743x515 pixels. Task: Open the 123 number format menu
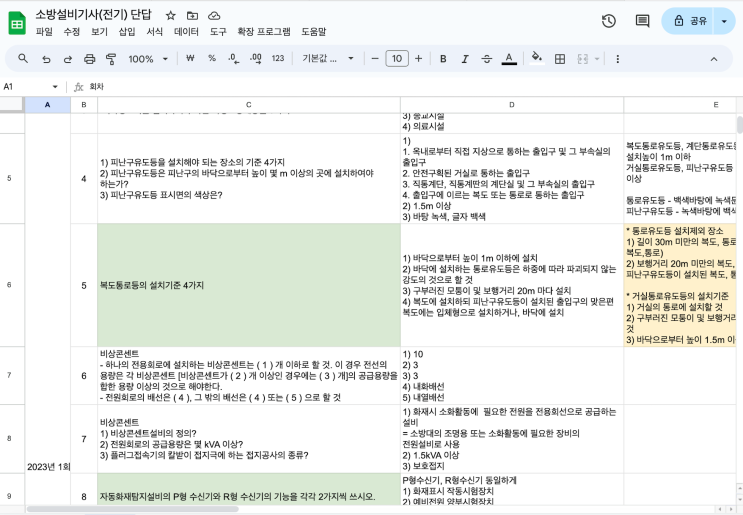[278, 58]
